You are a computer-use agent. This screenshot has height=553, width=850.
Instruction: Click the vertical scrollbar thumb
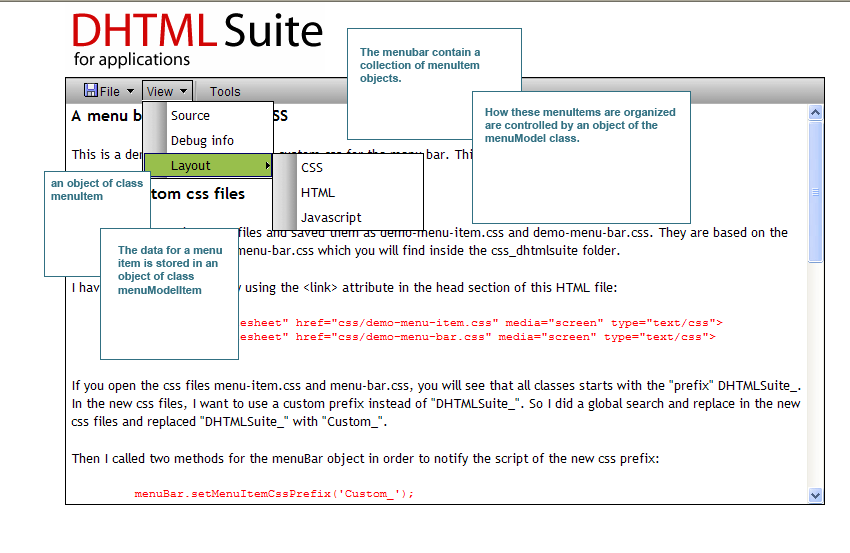(x=815, y=192)
